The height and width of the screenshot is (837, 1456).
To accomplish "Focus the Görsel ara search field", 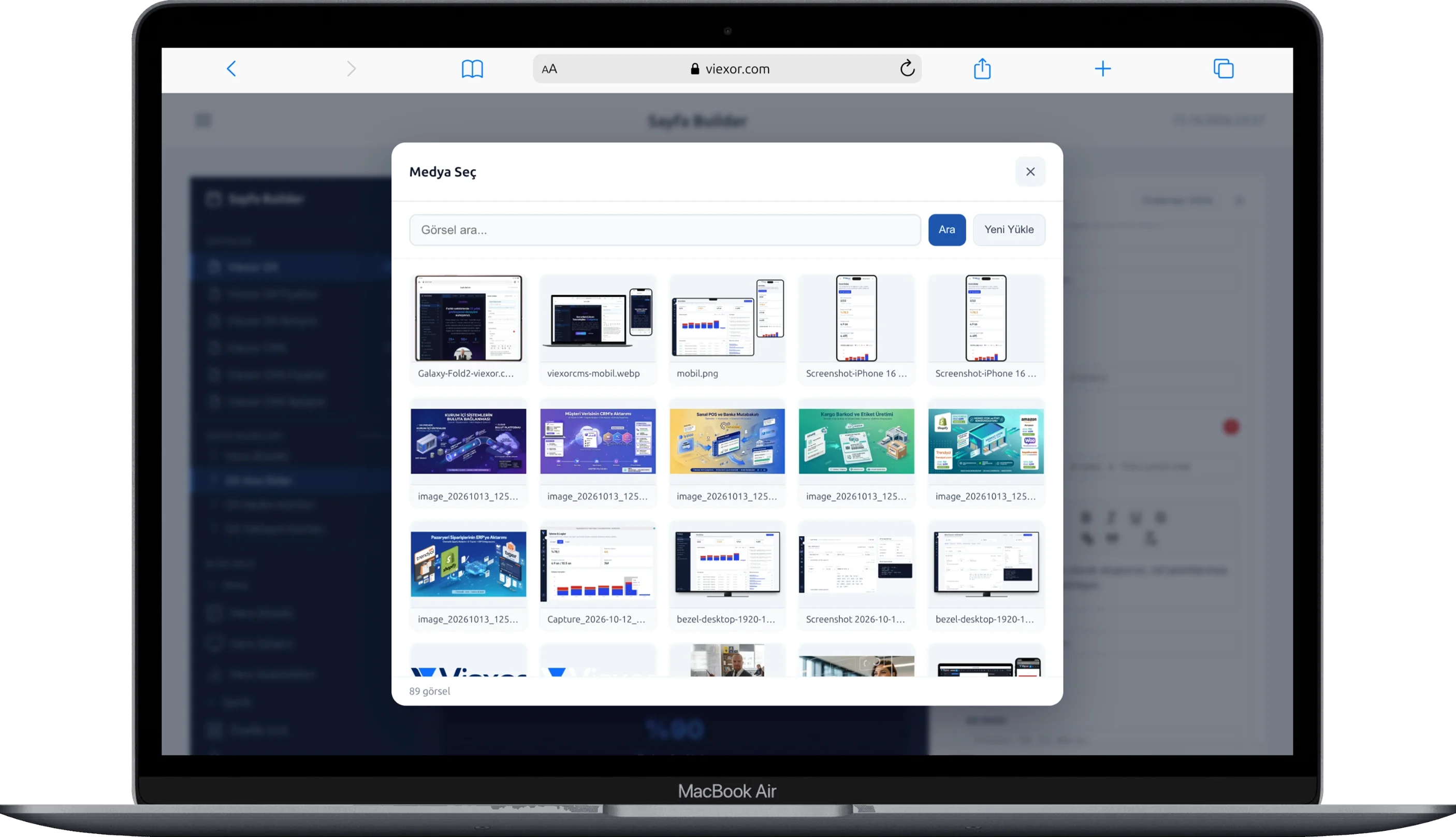I will pos(665,229).
